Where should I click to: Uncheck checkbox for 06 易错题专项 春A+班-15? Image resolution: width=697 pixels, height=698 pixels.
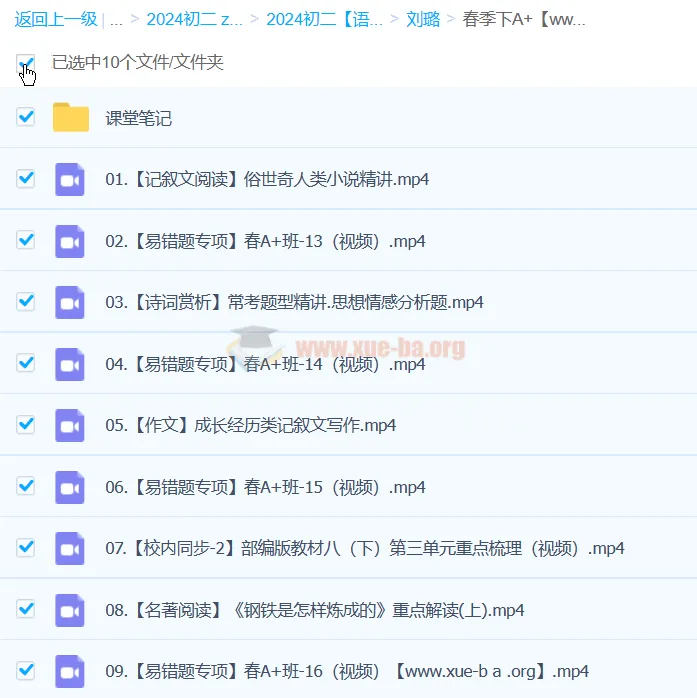pyautogui.click(x=26, y=486)
